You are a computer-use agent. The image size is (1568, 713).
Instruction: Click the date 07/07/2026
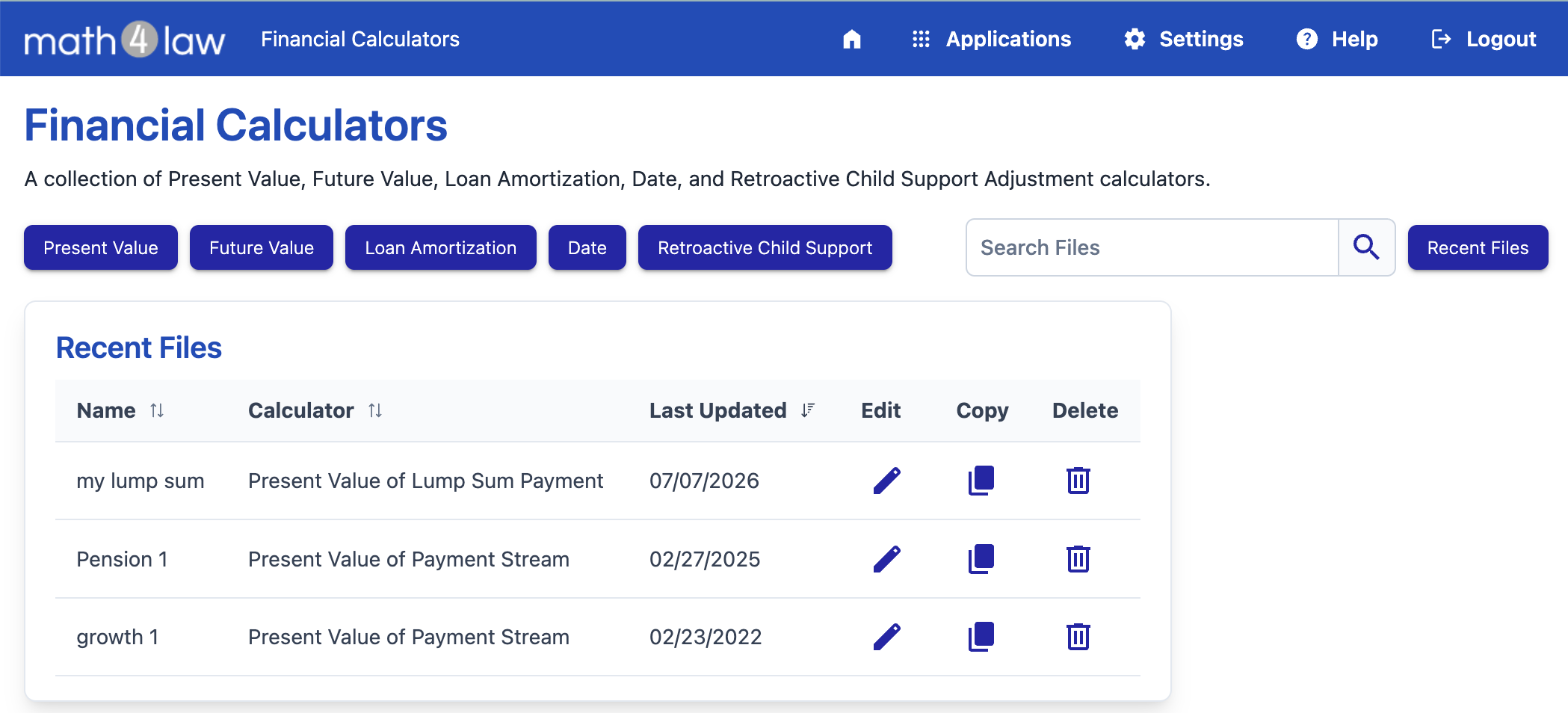704,481
